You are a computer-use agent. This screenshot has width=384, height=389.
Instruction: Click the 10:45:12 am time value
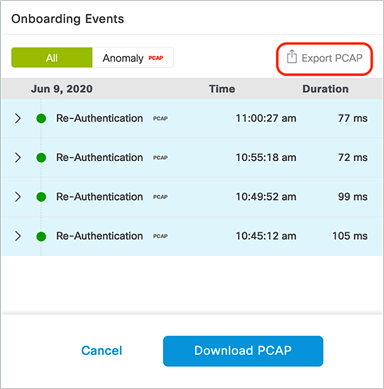click(x=266, y=236)
